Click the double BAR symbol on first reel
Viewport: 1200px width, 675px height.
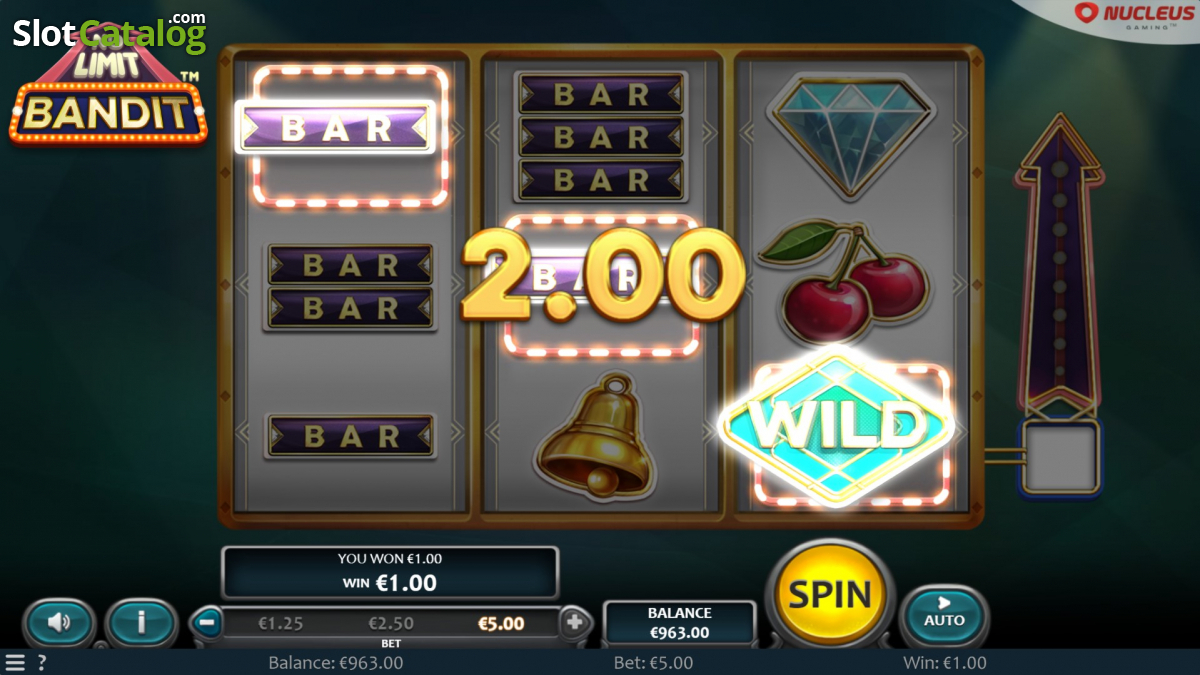350,287
